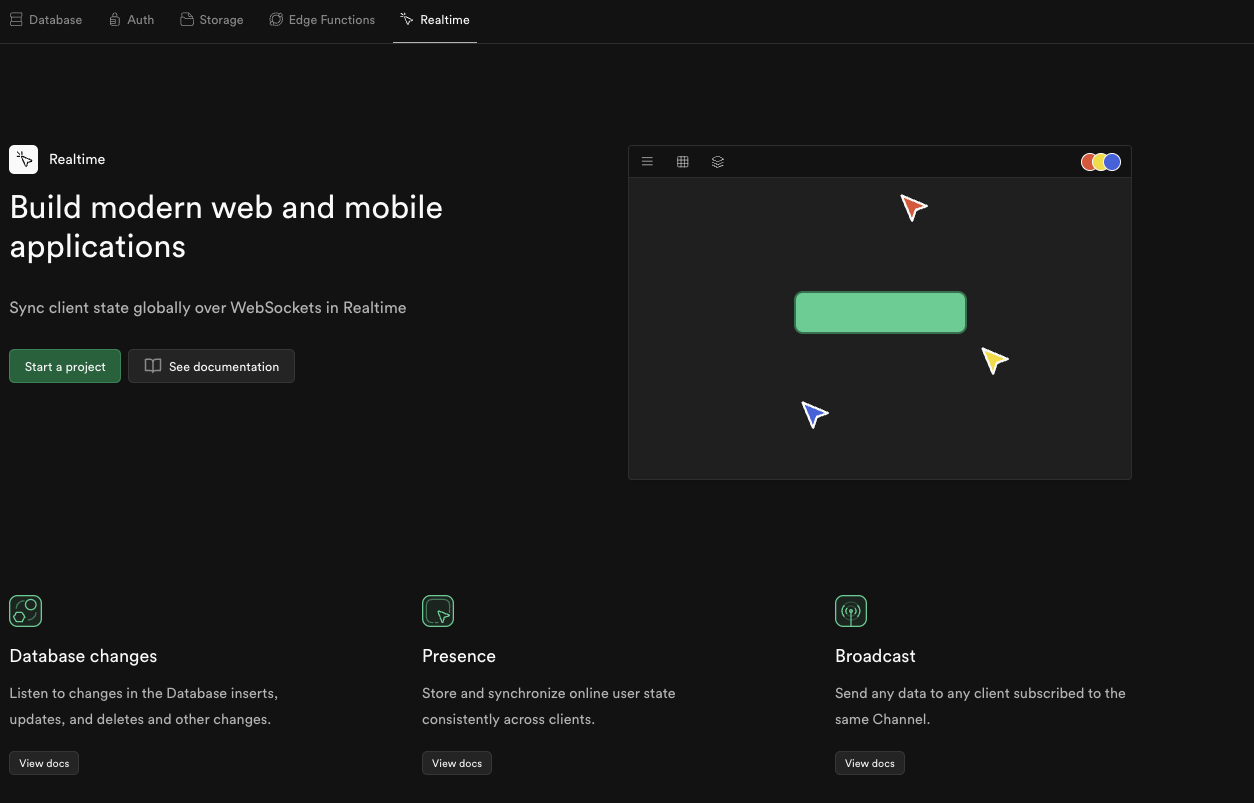The image size is (1254, 803).
Task: Click the yellow cursor arrow in demo
Action: point(994,360)
